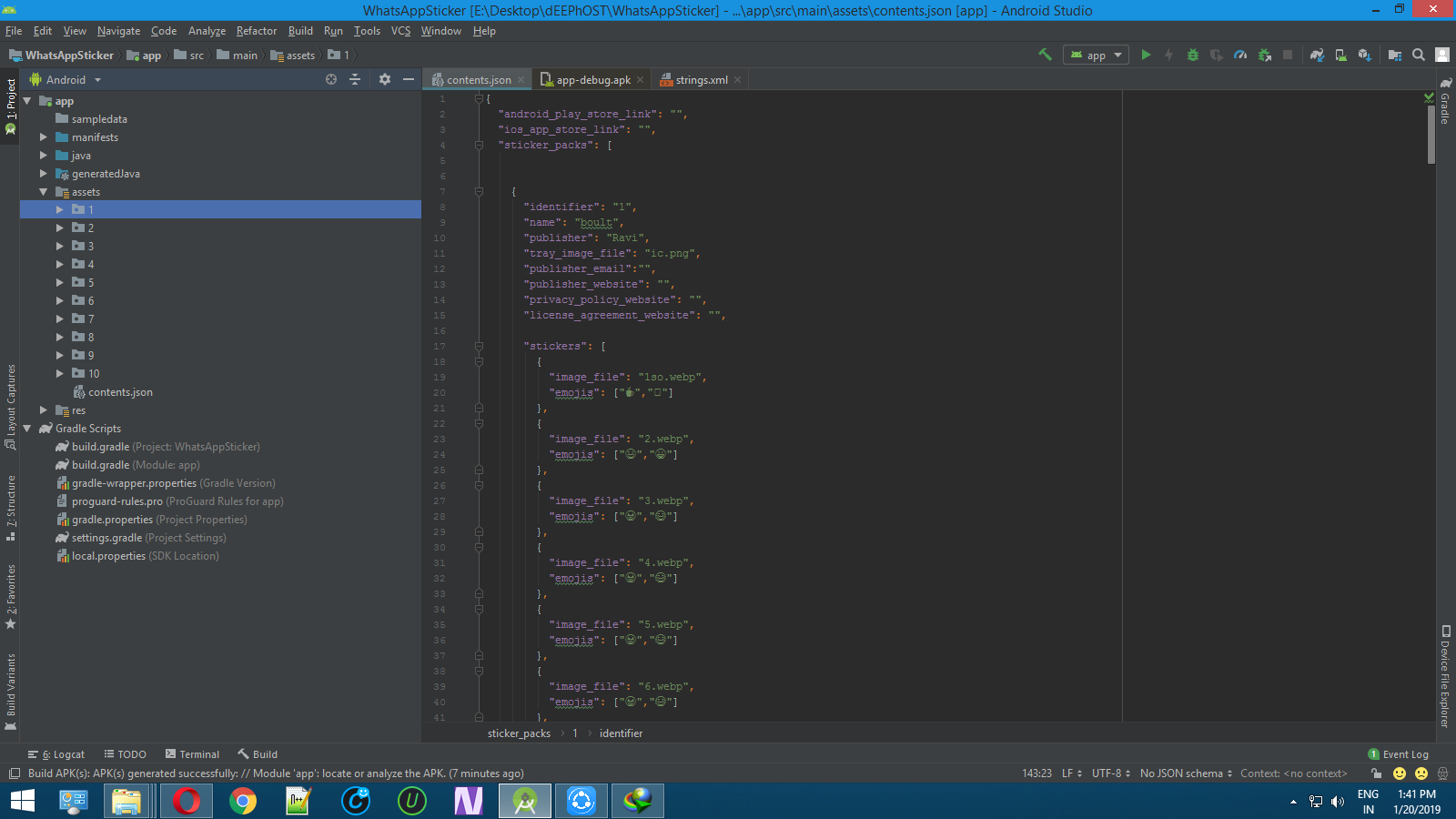Toggle the Build Variants side panel
The width and height of the screenshot is (1456, 819).
pos(11,691)
